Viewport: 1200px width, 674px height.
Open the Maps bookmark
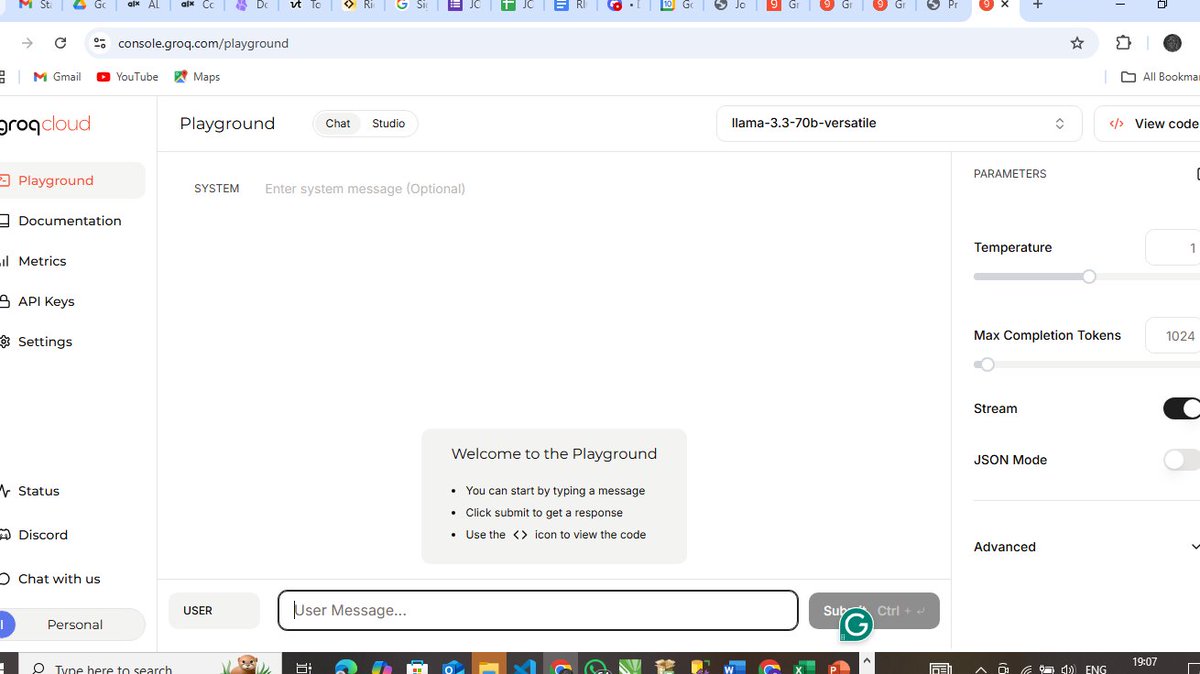coord(197,77)
